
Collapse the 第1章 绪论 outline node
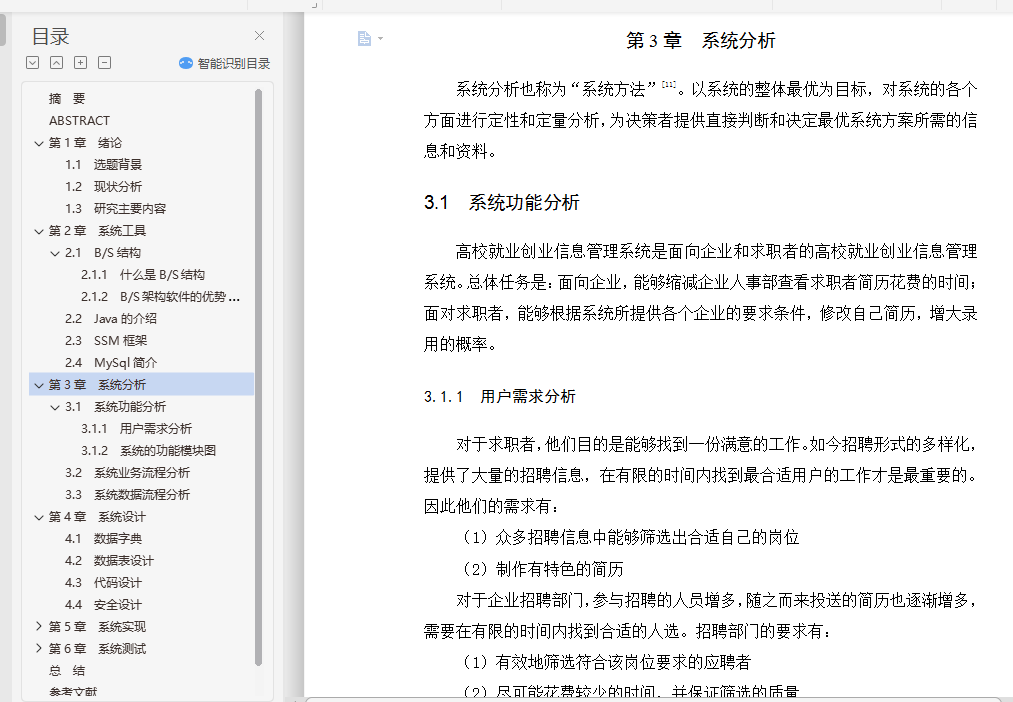click(x=39, y=143)
